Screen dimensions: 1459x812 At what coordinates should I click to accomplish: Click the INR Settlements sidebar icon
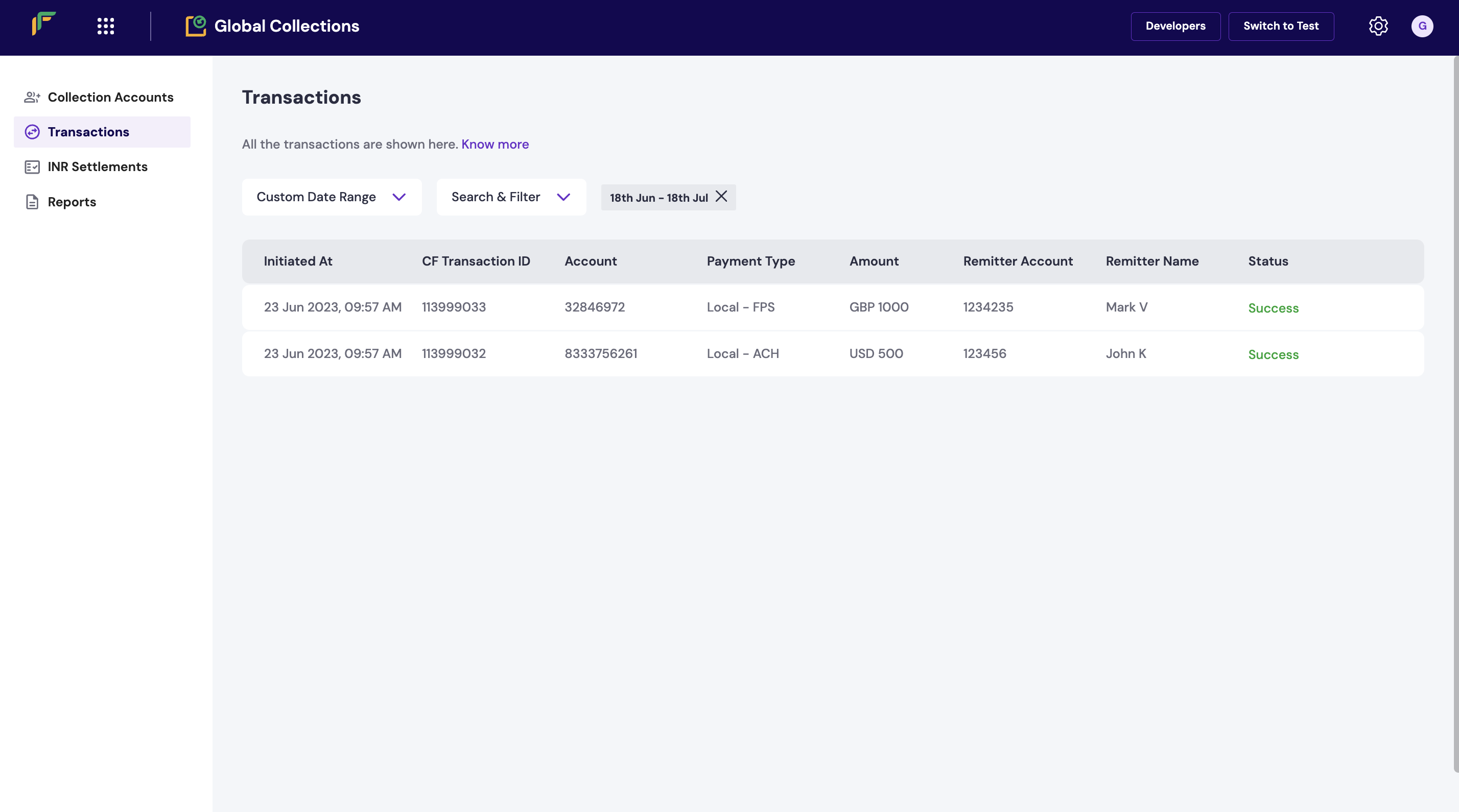tap(32, 167)
